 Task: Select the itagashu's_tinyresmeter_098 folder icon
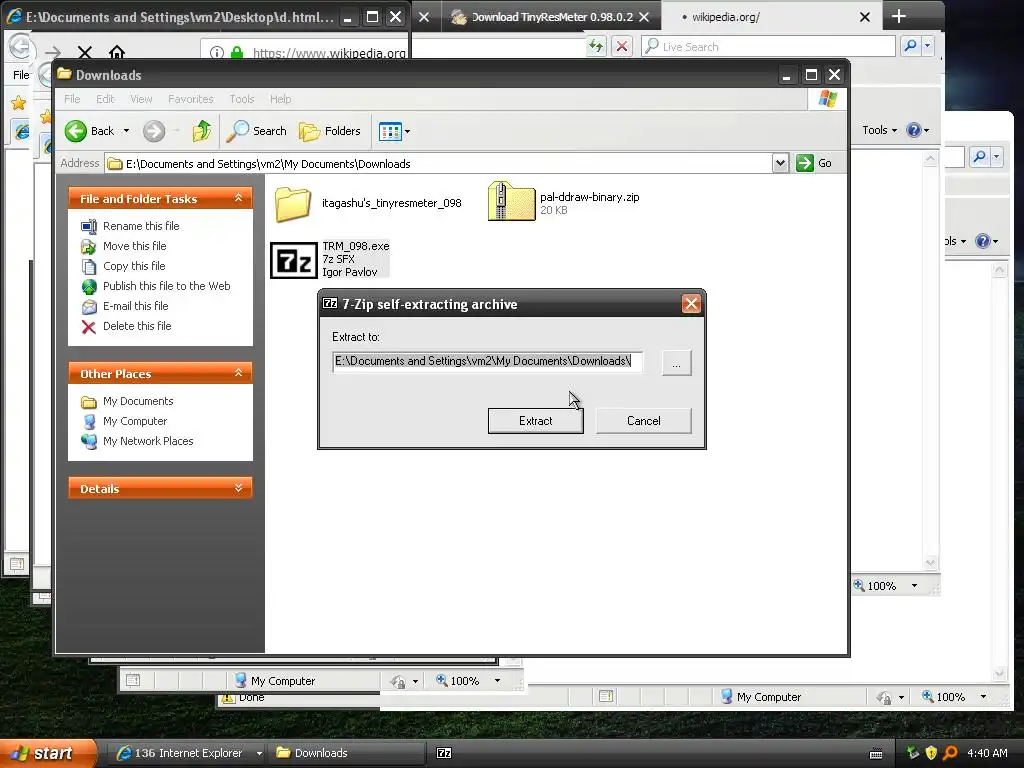tap(293, 203)
